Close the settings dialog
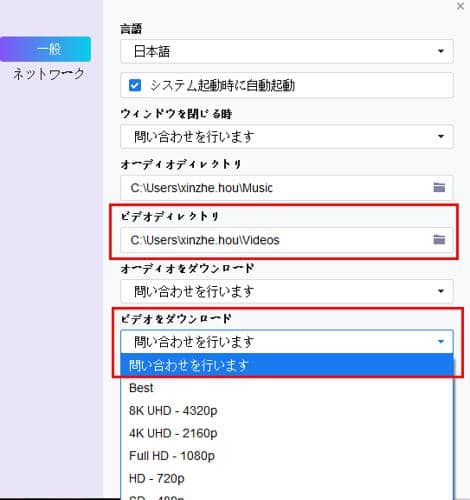This screenshot has height=500, width=470. point(460,6)
